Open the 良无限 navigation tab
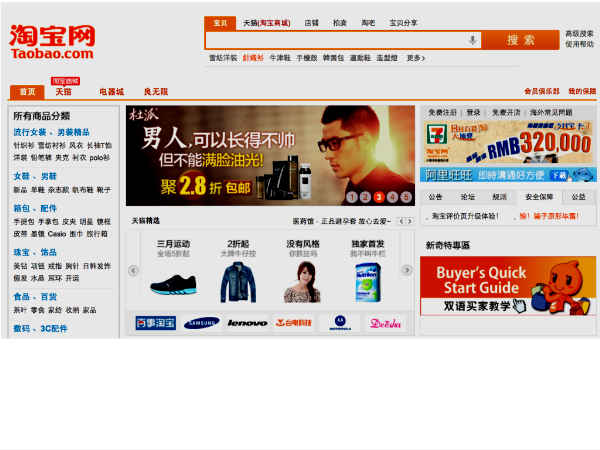The width and height of the screenshot is (600, 450). coord(156,92)
